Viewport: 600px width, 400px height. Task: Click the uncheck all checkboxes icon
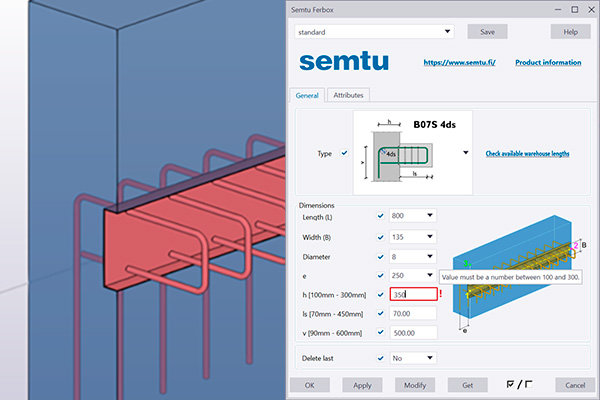528,384
